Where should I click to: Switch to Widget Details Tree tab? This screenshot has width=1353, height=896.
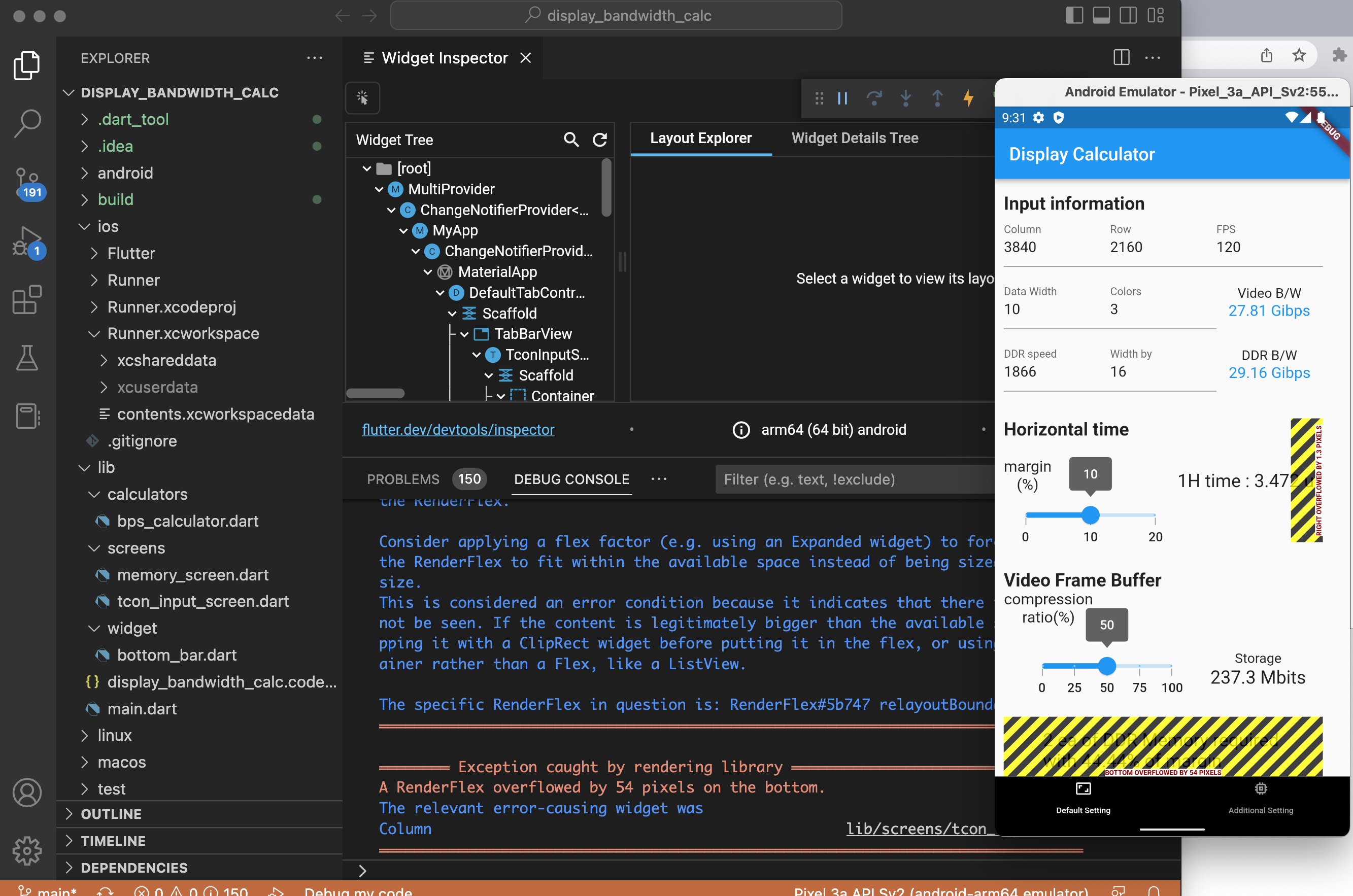coord(855,137)
